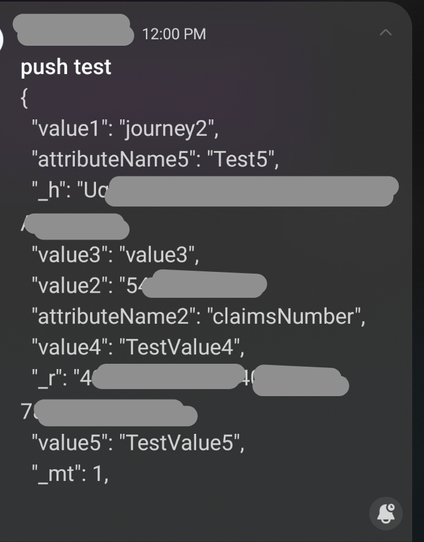
Task: Tap the opening curly brace line
Action: pos(24,100)
